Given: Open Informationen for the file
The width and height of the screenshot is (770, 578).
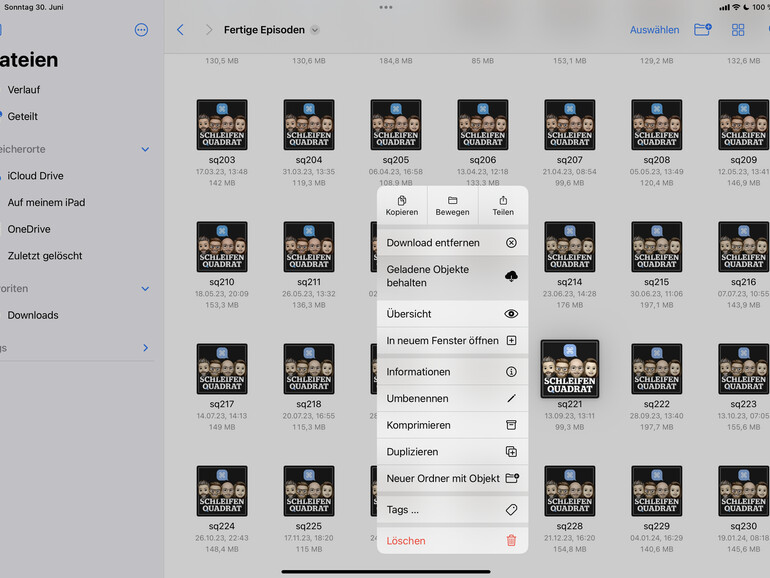Looking at the screenshot, I should (x=452, y=372).
